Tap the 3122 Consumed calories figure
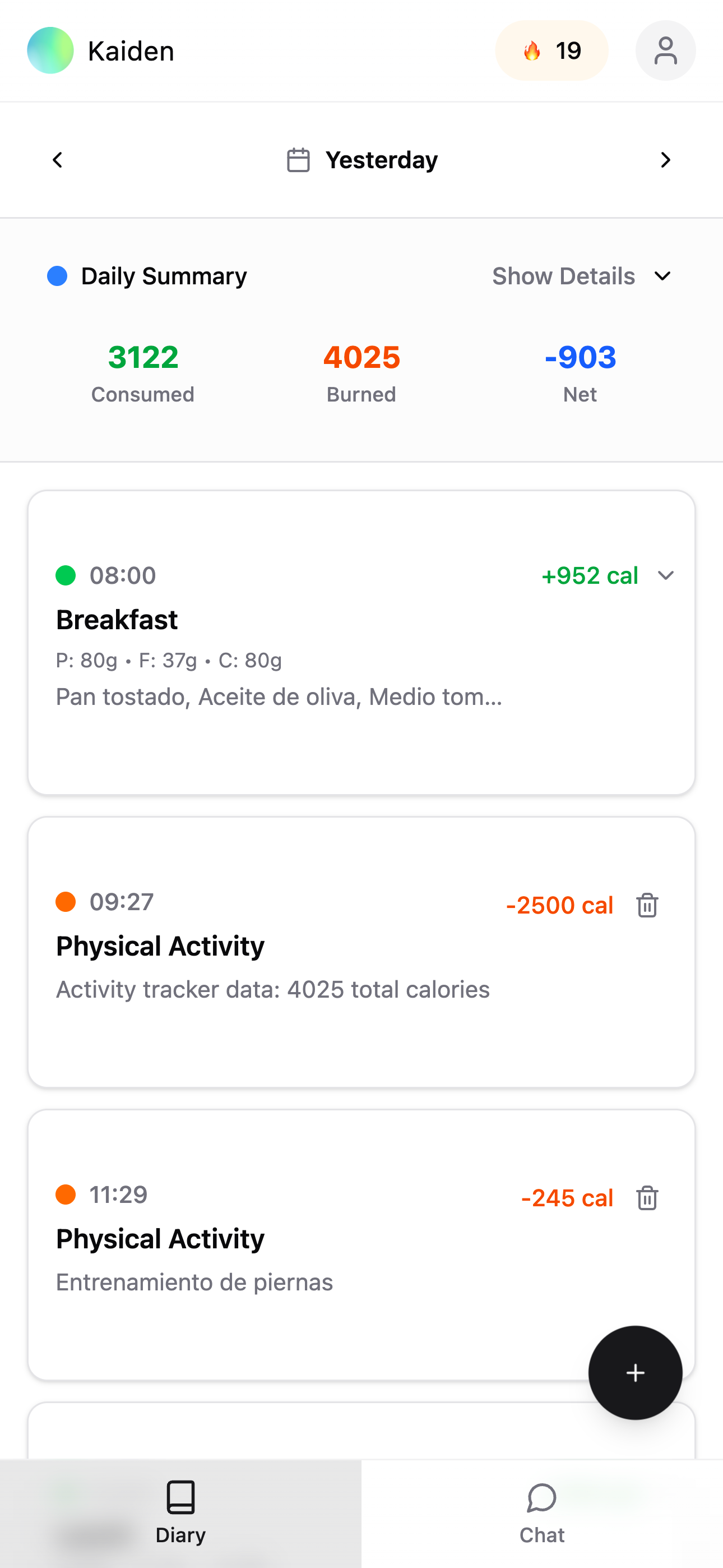Image resolution: width=723 pixels, height=1568 pixels. (x=143, y=357)
